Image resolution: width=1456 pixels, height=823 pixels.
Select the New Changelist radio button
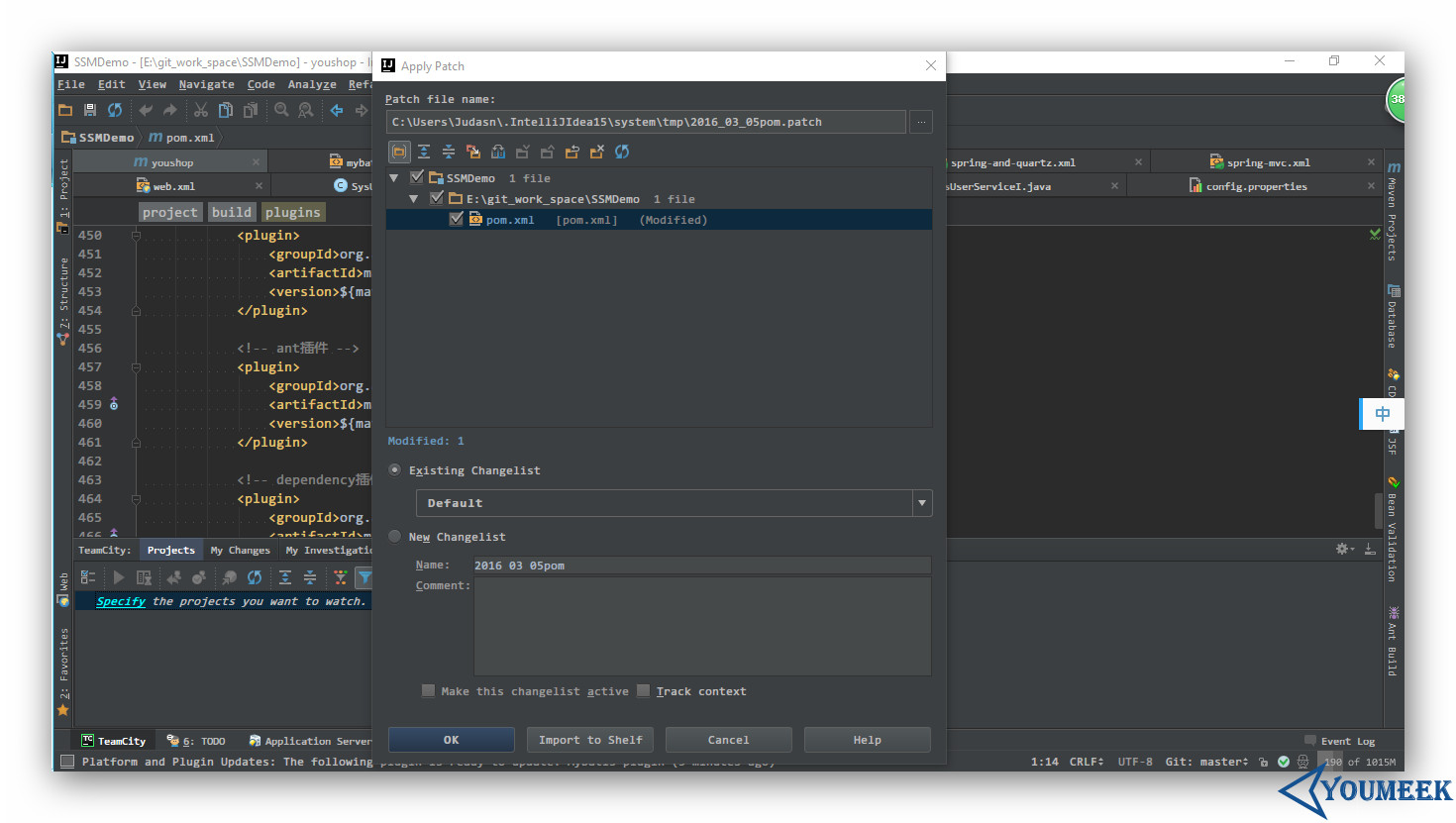395,536
